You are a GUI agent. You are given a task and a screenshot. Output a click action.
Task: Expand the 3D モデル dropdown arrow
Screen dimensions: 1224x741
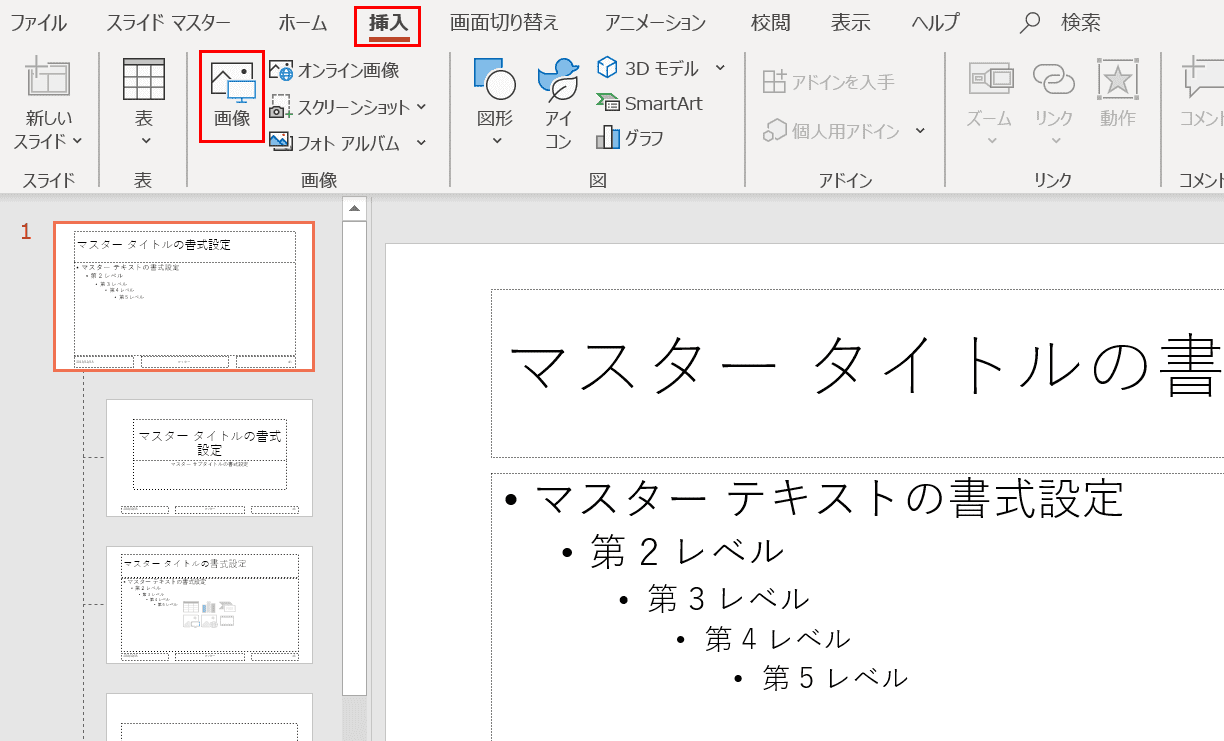tap(720, 68)
